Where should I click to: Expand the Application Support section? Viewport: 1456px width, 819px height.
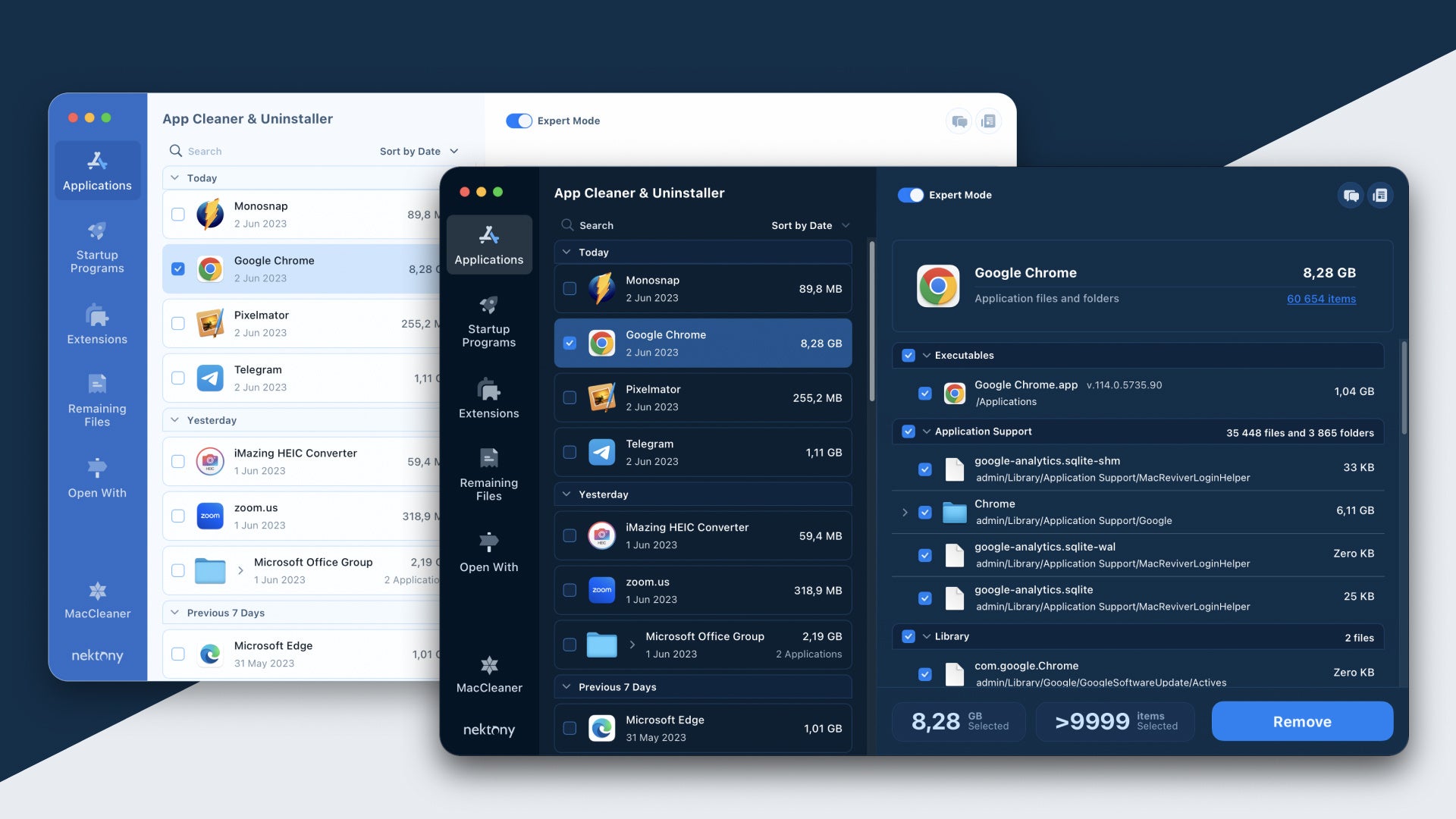point(926,432)
